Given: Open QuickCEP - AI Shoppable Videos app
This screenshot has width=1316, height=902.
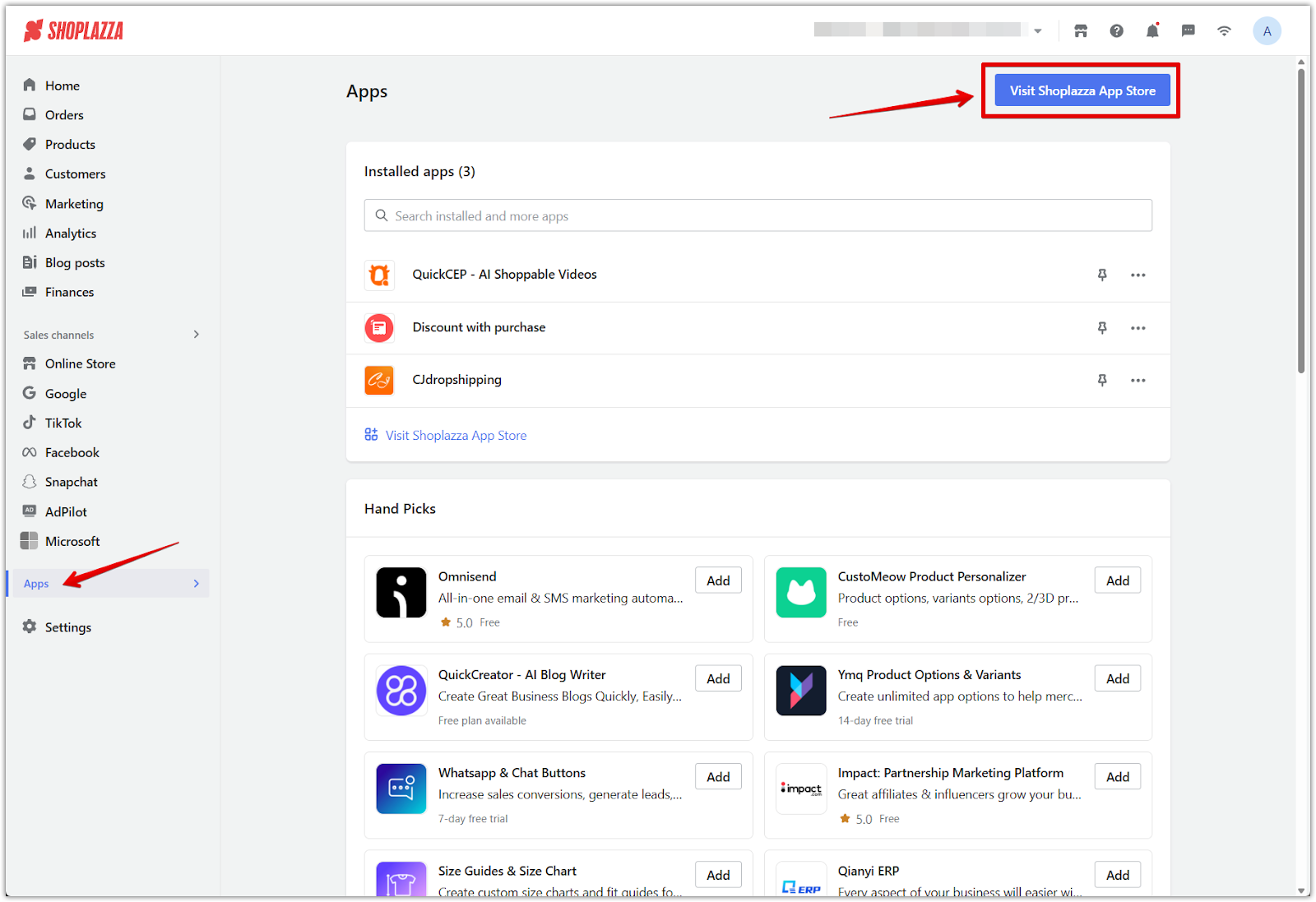Looking at the screenshot, I should pos(504,275).
